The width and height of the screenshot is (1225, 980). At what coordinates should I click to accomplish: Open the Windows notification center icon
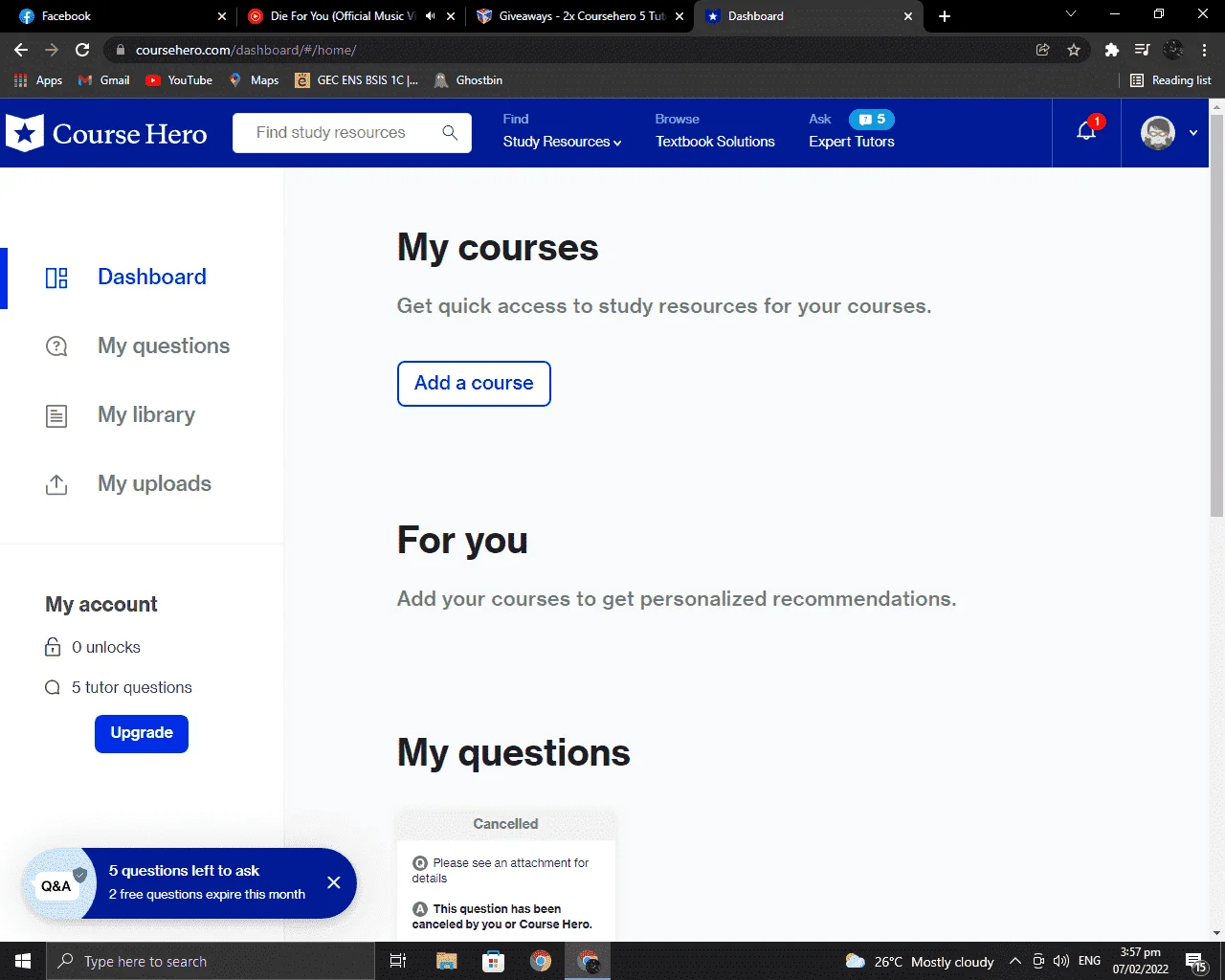tap(1195, 961)
